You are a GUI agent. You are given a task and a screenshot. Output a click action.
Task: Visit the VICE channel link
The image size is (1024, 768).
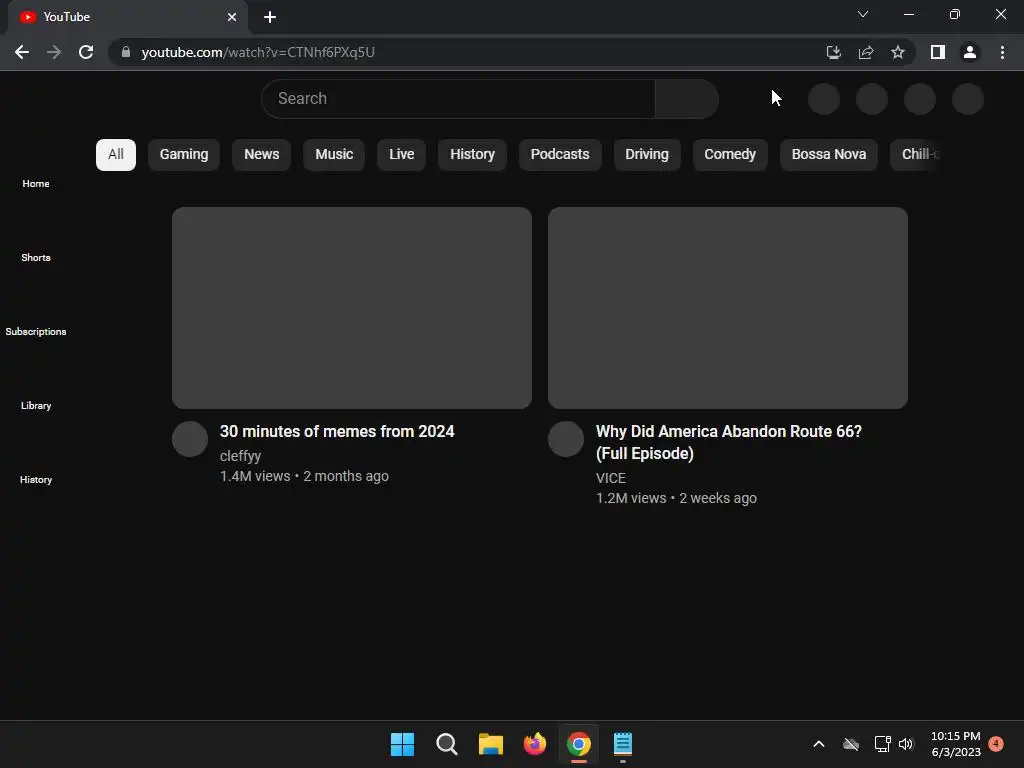click(x=611, y=478)
